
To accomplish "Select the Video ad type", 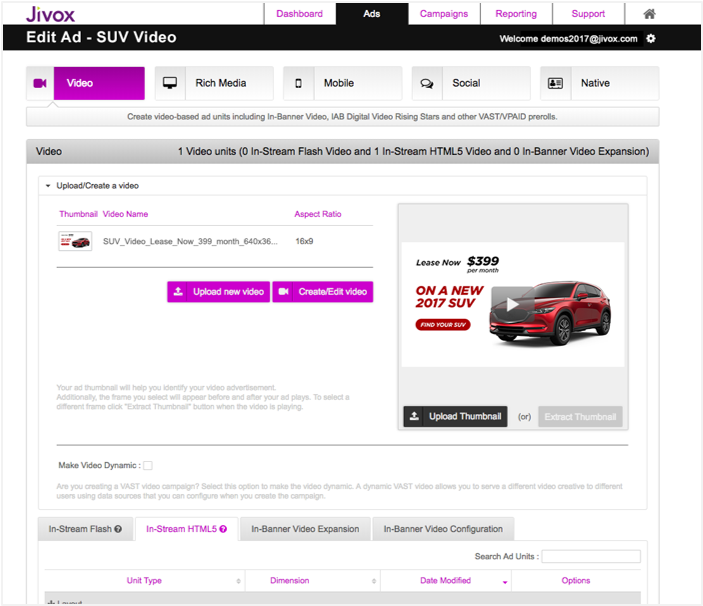I will click(86, 83).
